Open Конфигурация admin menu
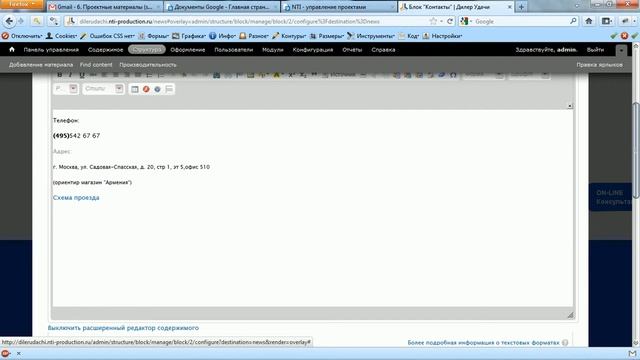640x360 pixels. [313, 50]
